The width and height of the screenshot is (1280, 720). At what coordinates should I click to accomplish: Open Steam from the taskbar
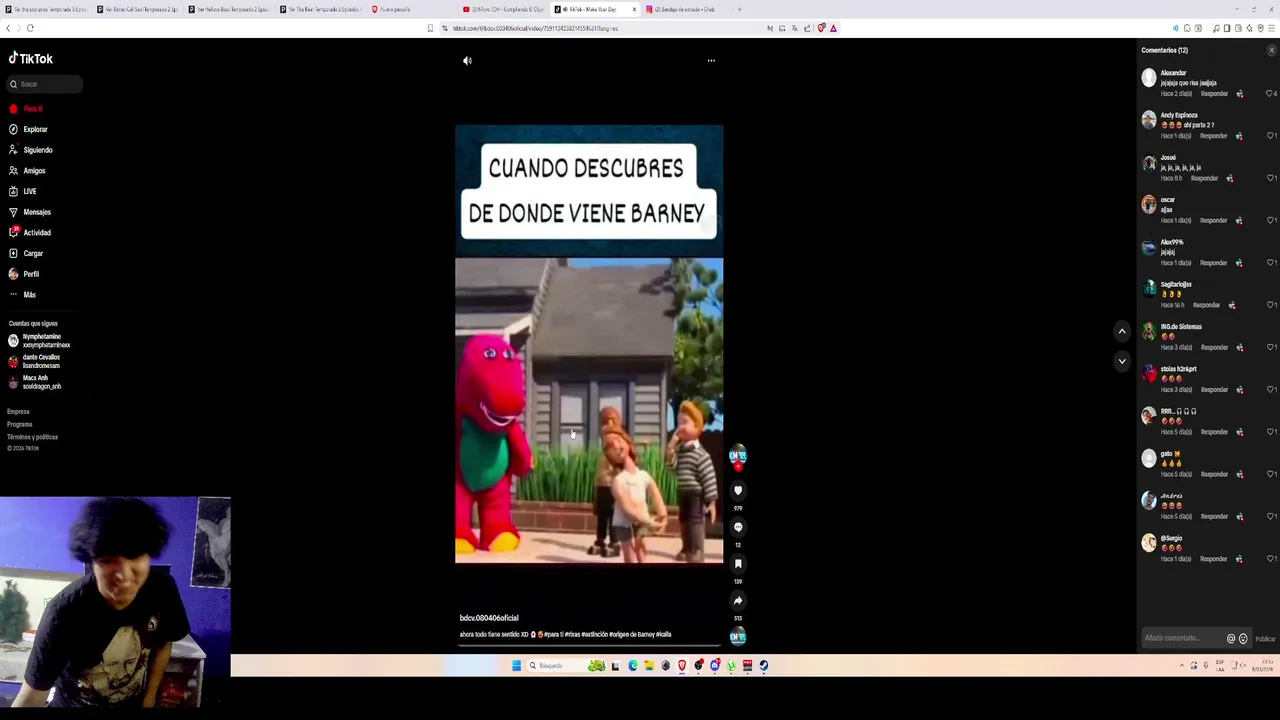coord(764,665)
